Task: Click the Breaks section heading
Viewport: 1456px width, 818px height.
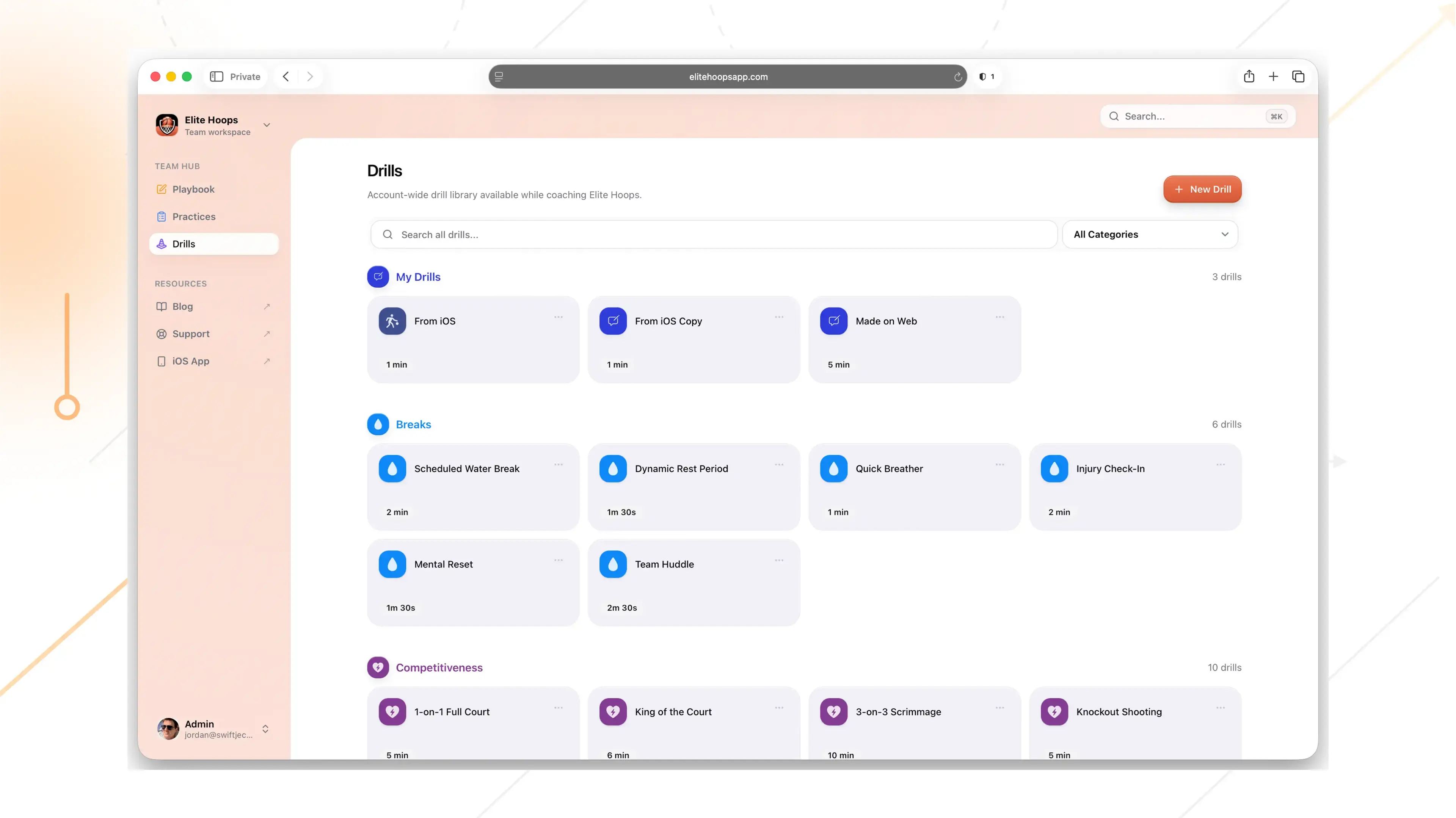Action: (413, 424)
